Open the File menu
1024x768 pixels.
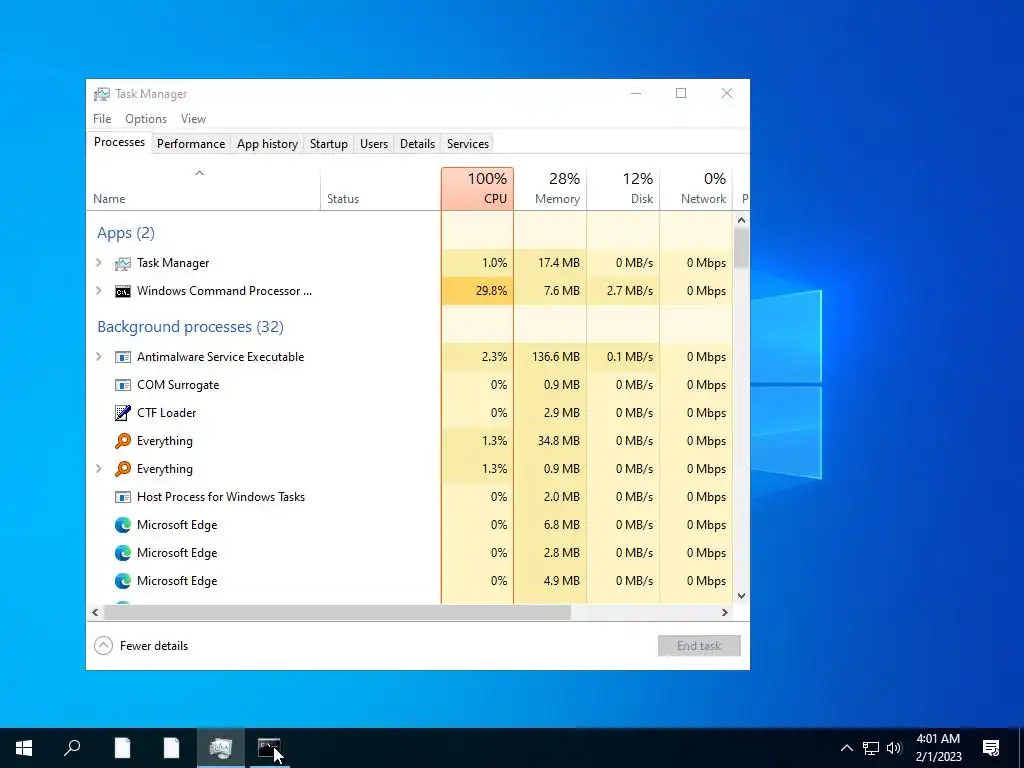(102, 119)
